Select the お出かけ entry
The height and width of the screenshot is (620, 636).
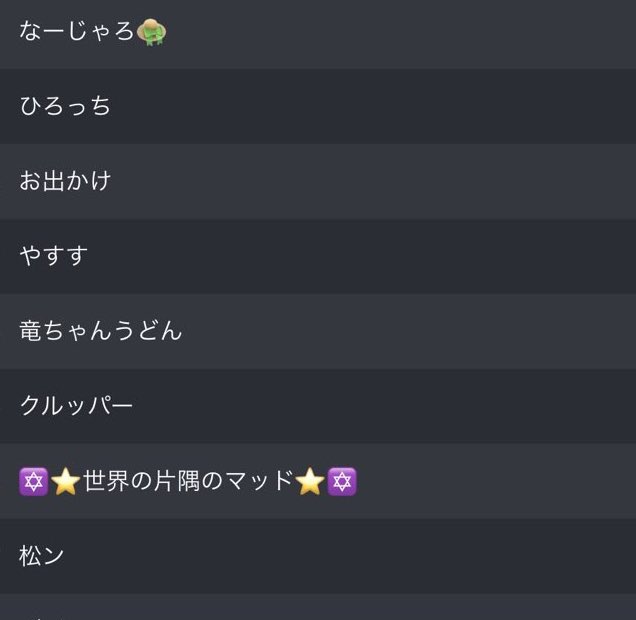tap(65, 181)
